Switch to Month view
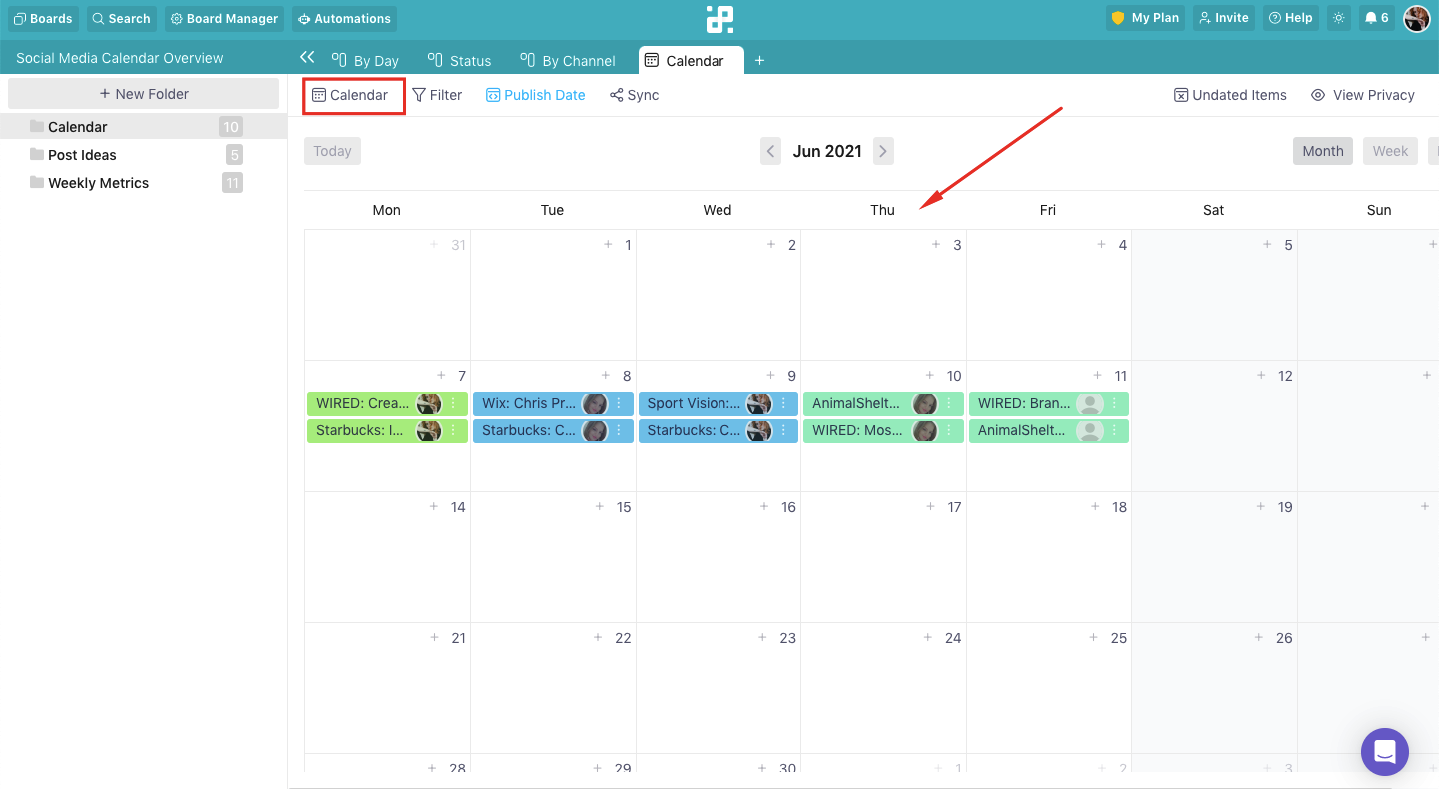This screenshot has width=1439, height=789. (x=1323, y=151)
